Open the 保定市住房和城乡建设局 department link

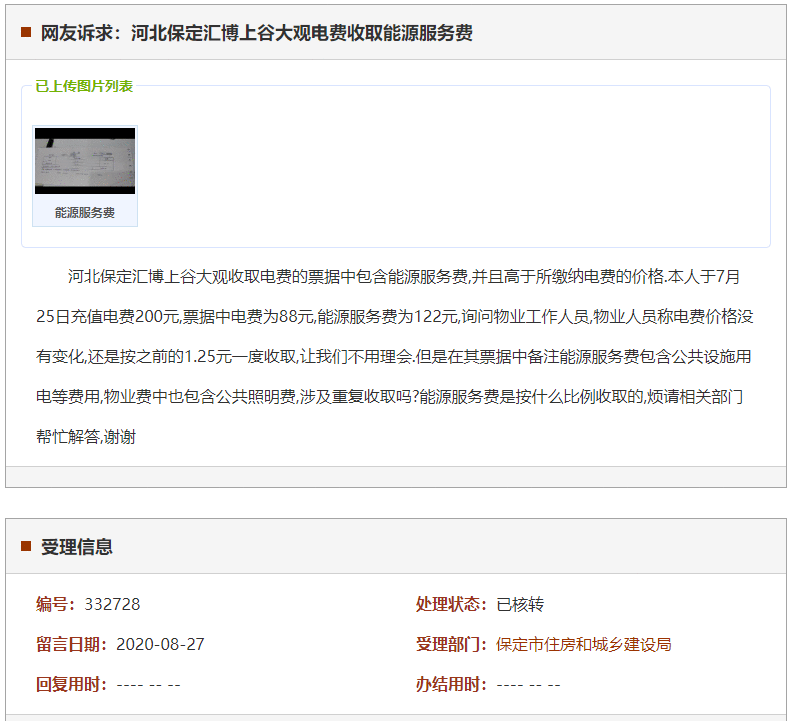584,644
